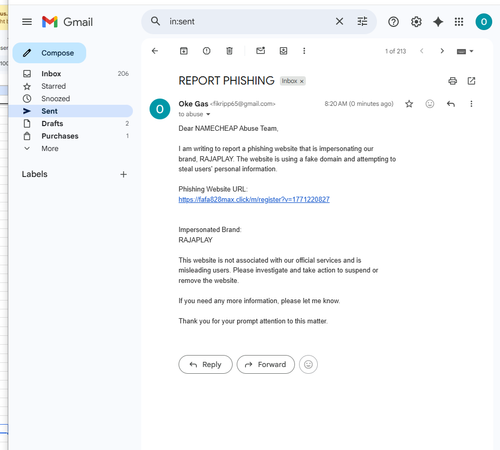Create a new label with plus
Image resolution: width=500 pixels, height=450 pixels.
point(123,174)
